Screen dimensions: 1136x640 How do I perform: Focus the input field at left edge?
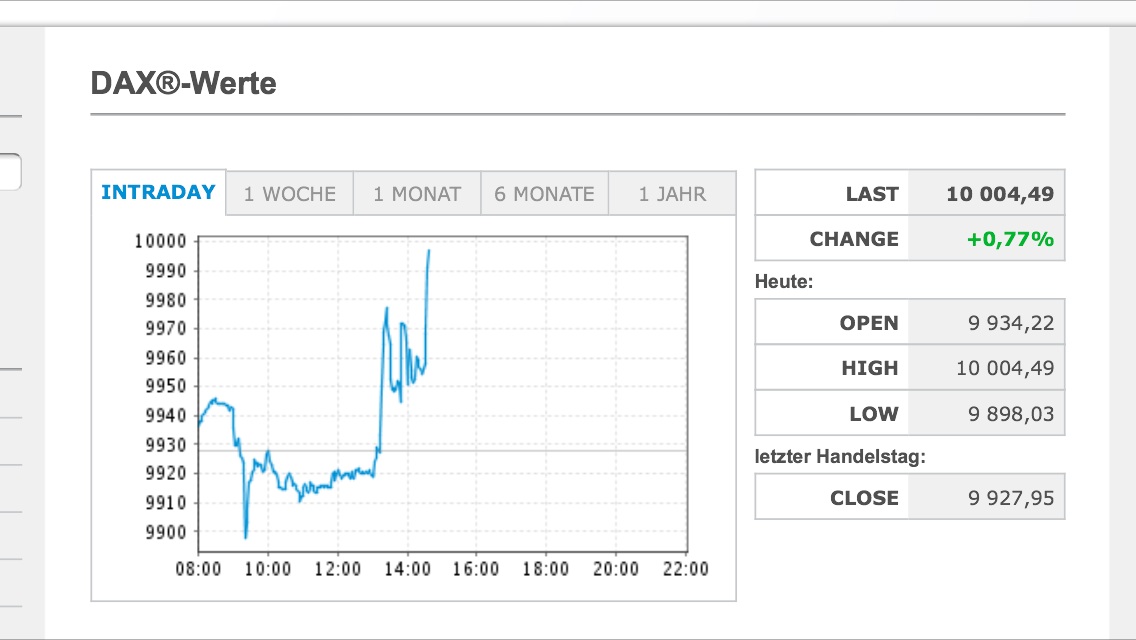coord(9,172)
